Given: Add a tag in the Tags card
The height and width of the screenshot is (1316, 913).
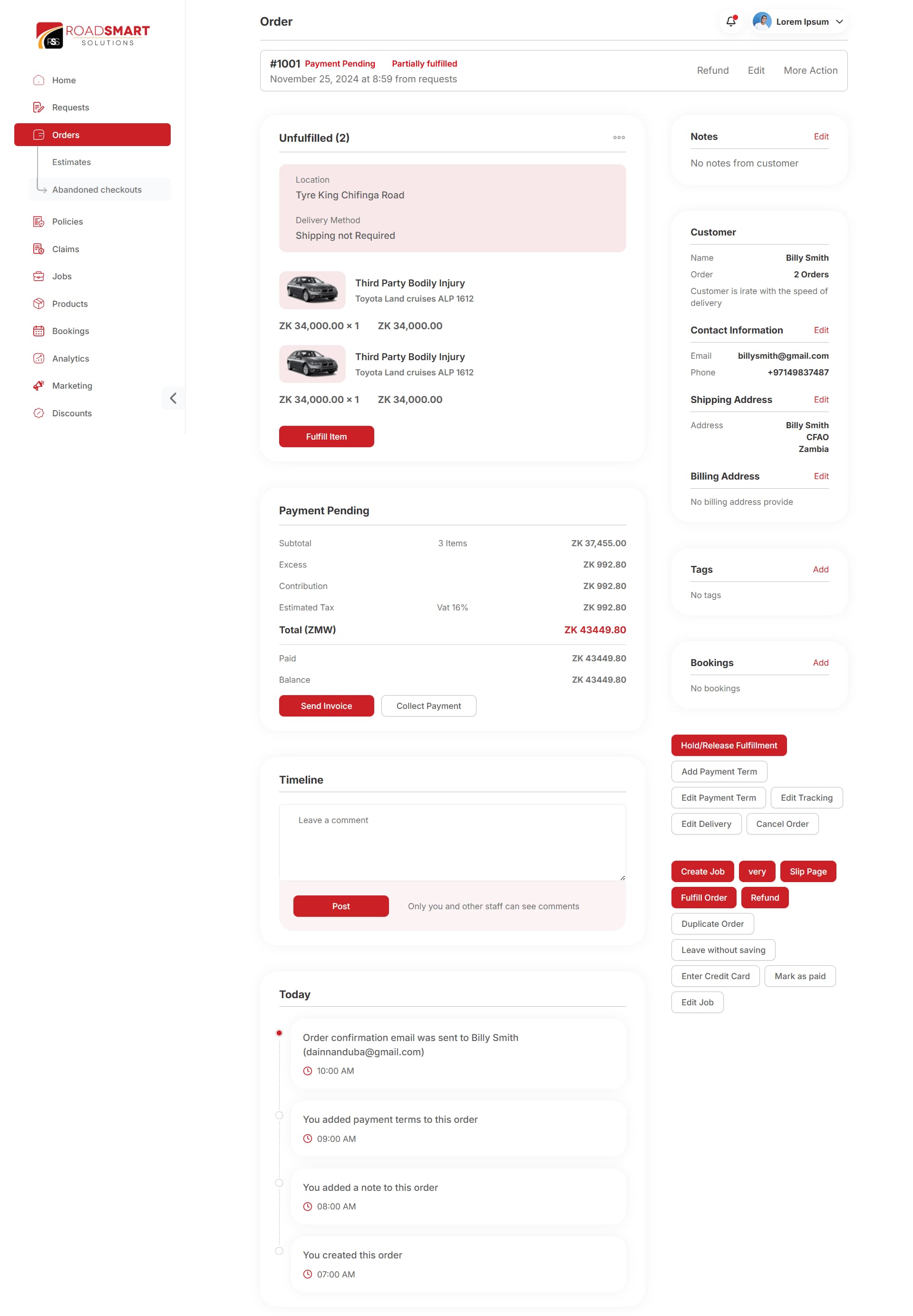Looking at the screenshot, I should (x=821, y=570).
